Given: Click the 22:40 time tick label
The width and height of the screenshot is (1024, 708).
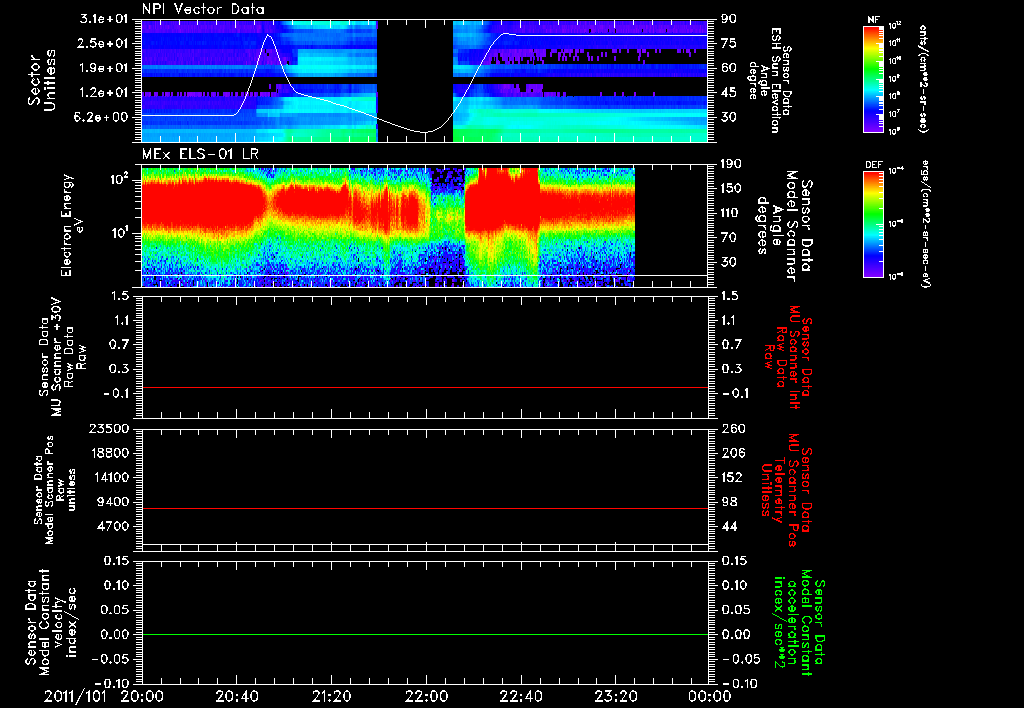Looking at the screenshot, I should click(520, 696).
